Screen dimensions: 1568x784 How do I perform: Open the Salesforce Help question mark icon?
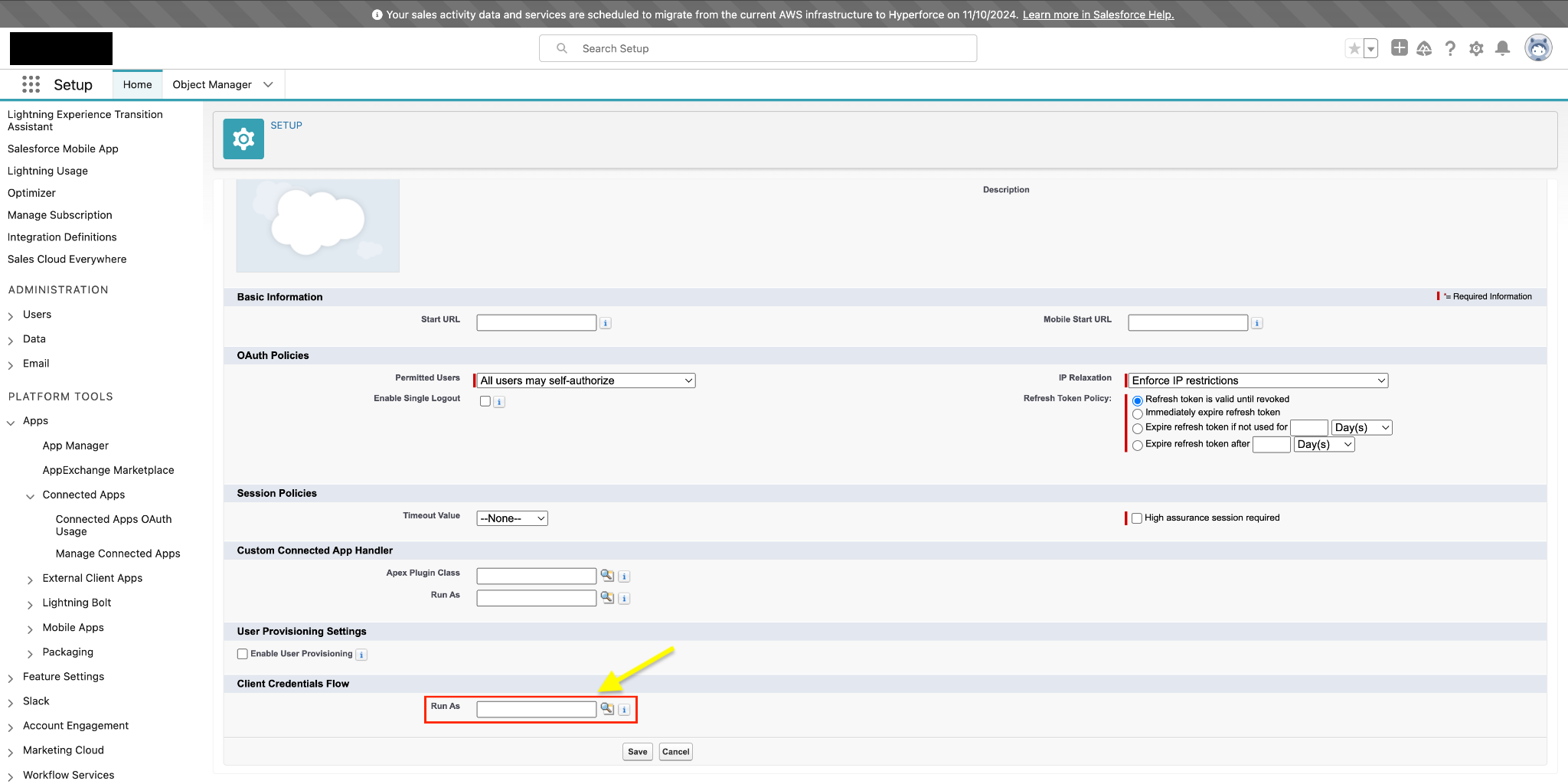[1450, 48]
